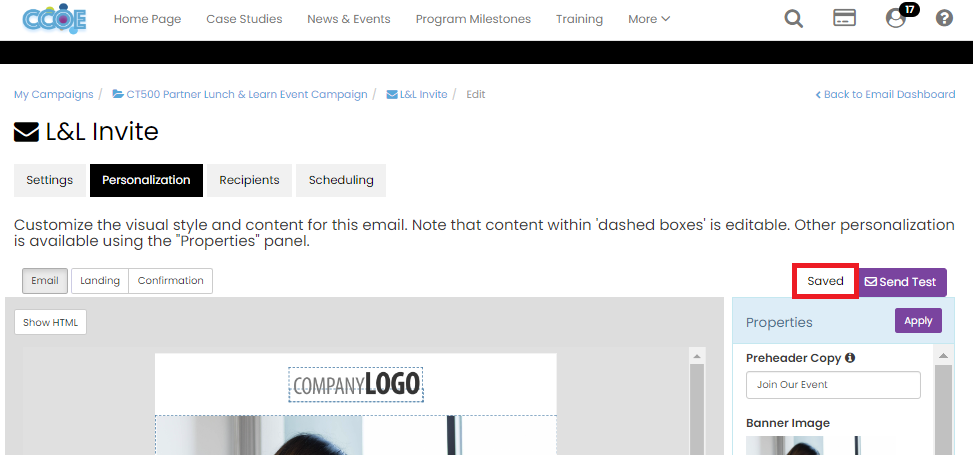Go to Home Page
973x455 pixels.
[x=147, y=19]
